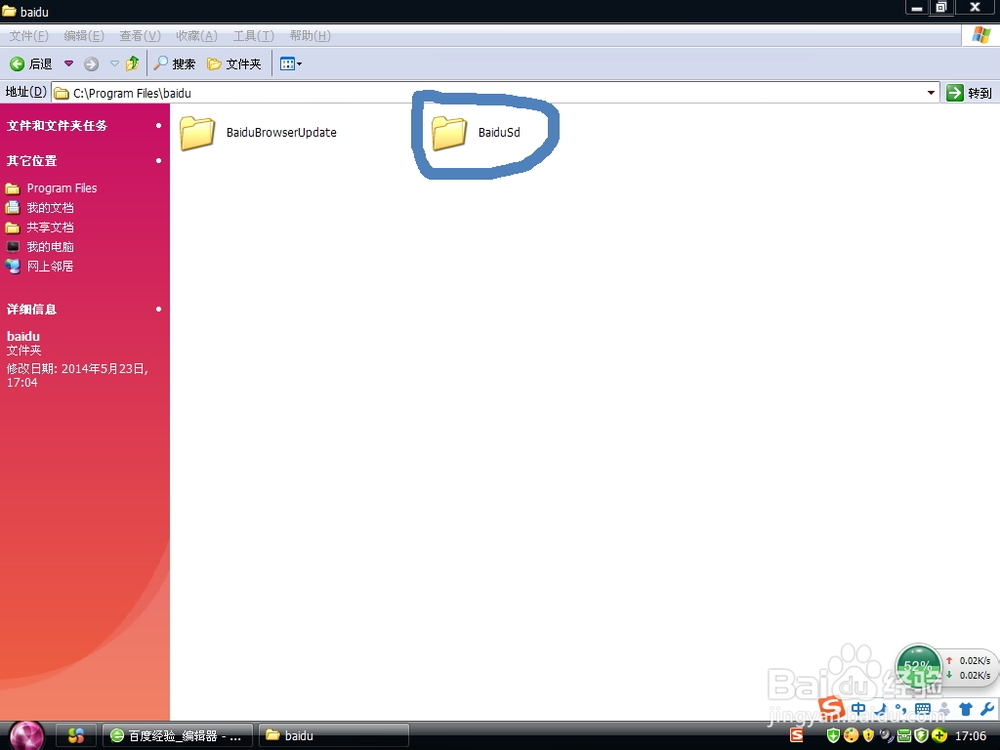Viewport: 1000px width, 750px height.
Task: Open the Views dropdown button
Action: 291,64
